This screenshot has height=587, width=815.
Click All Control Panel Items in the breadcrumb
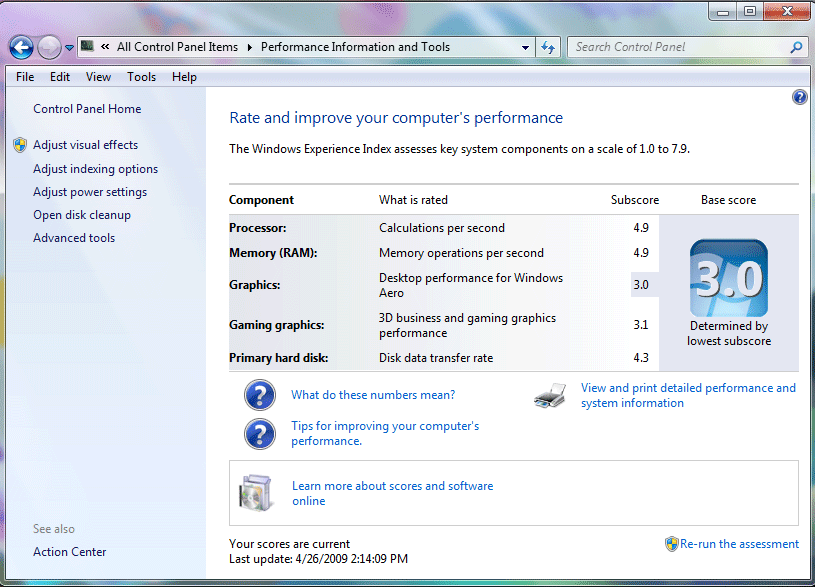coord(177,47)
